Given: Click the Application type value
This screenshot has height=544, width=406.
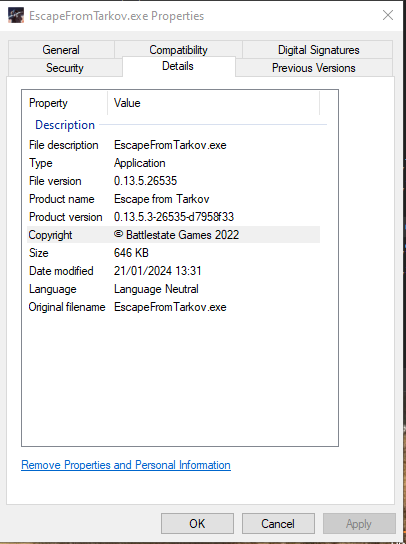Looking at the screenshot, I should [139, 163].
